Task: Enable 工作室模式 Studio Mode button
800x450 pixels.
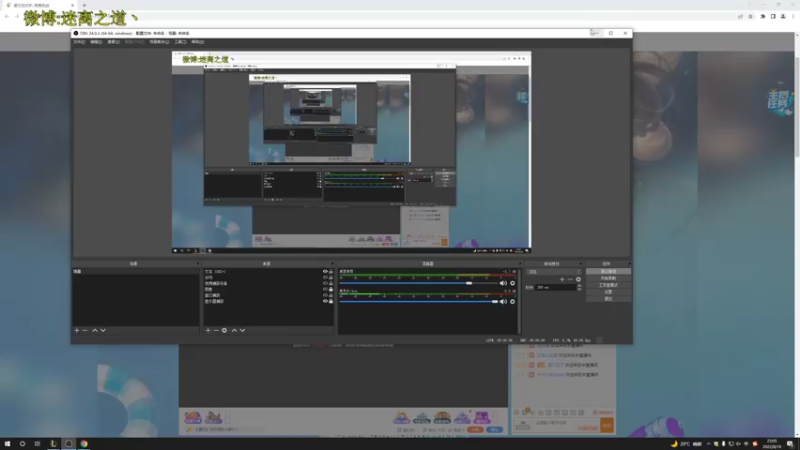Action: tap(608, 285)
